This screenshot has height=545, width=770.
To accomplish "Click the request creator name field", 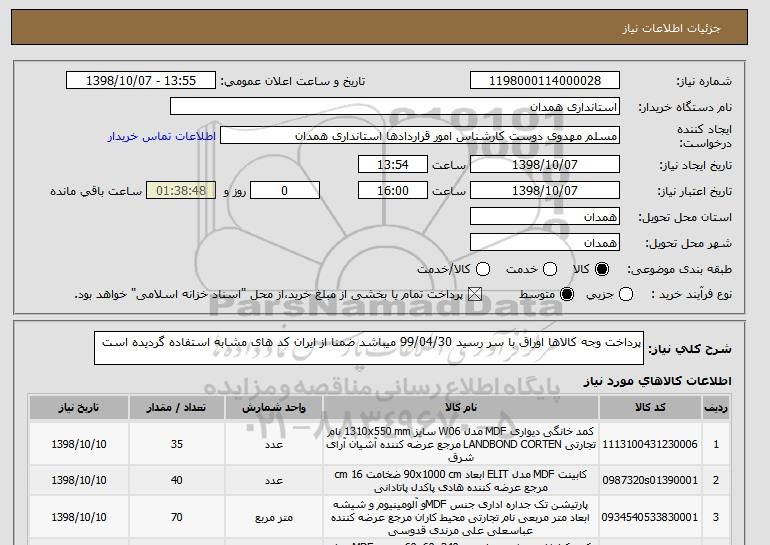I will click(x=420, y=136).
